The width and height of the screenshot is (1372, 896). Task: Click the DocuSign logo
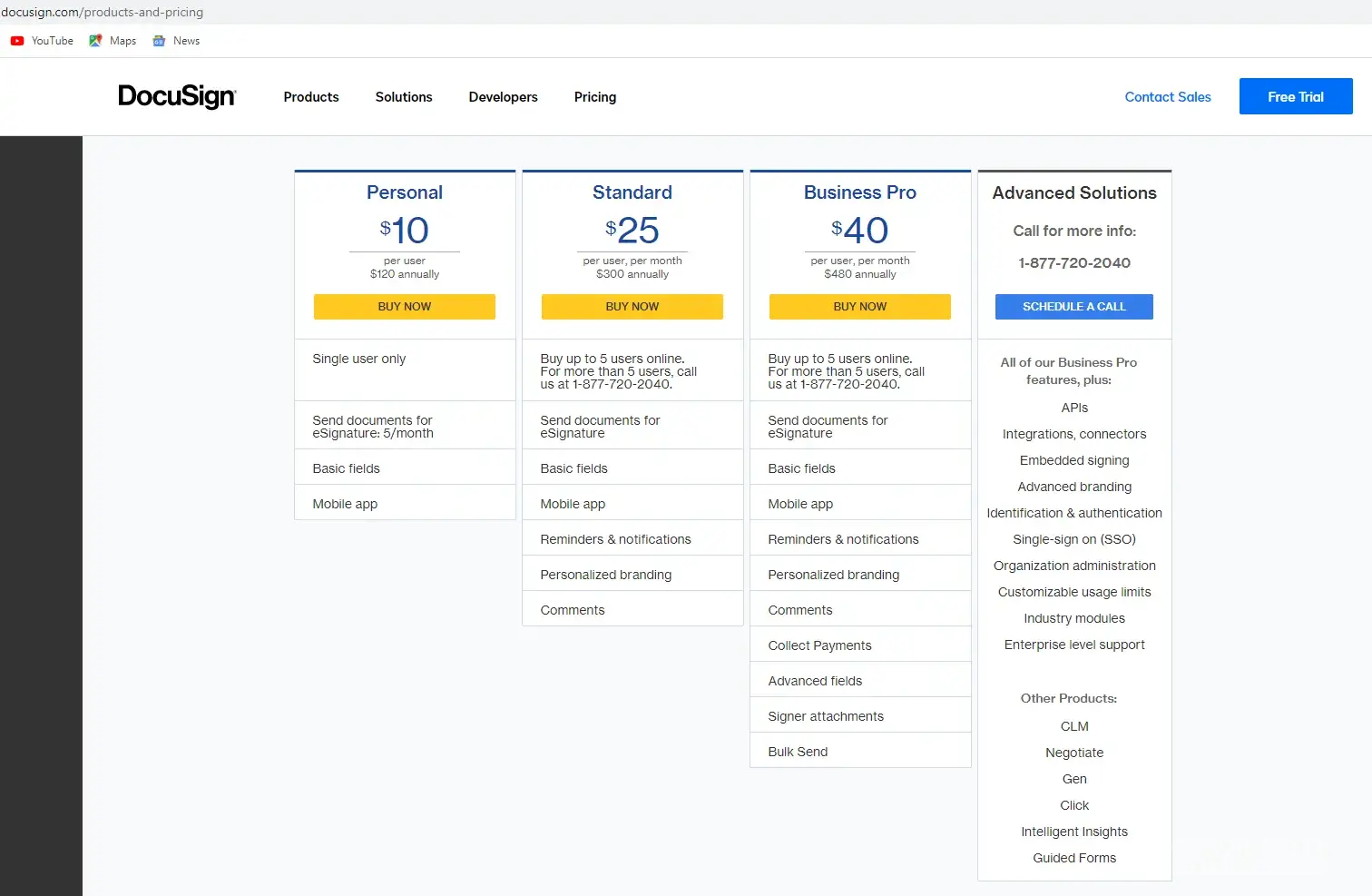[177, 96]
